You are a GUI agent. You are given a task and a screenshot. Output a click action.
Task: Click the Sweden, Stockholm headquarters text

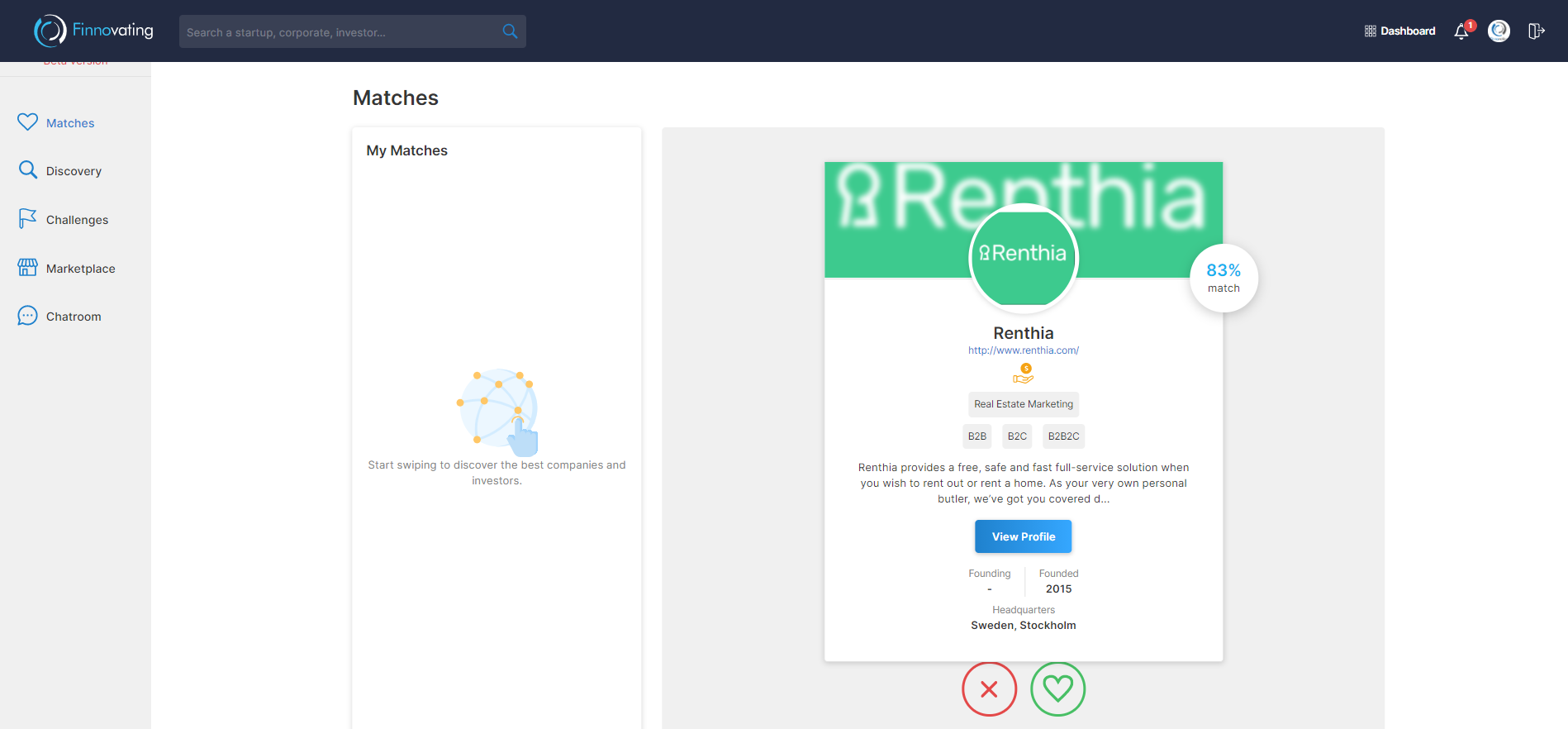1024,626
